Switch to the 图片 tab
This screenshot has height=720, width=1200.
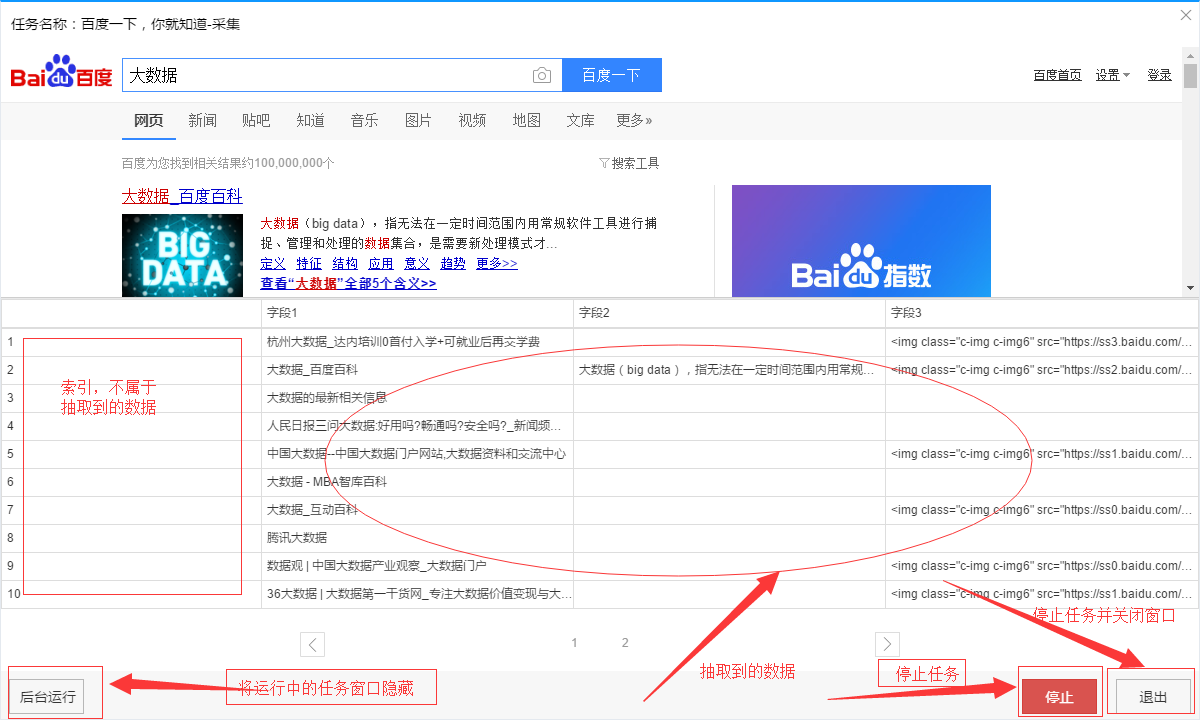tap(418, 120)
